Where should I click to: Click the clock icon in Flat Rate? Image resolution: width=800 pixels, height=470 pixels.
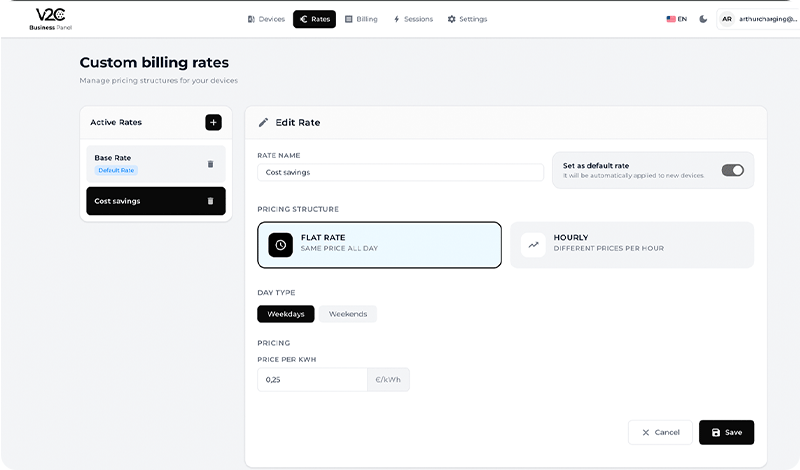(281, 245)
